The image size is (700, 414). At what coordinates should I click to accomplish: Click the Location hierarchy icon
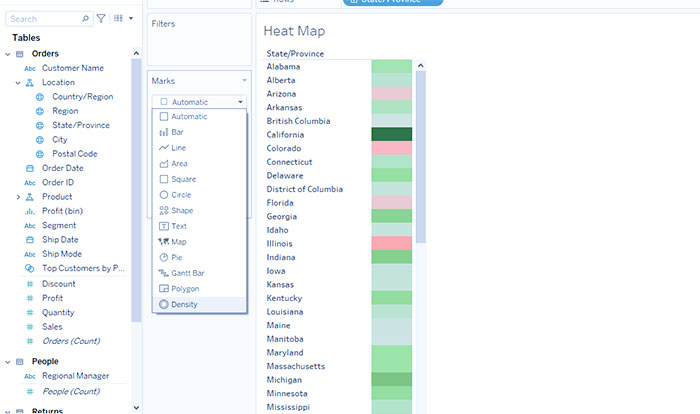click(29, 83)
